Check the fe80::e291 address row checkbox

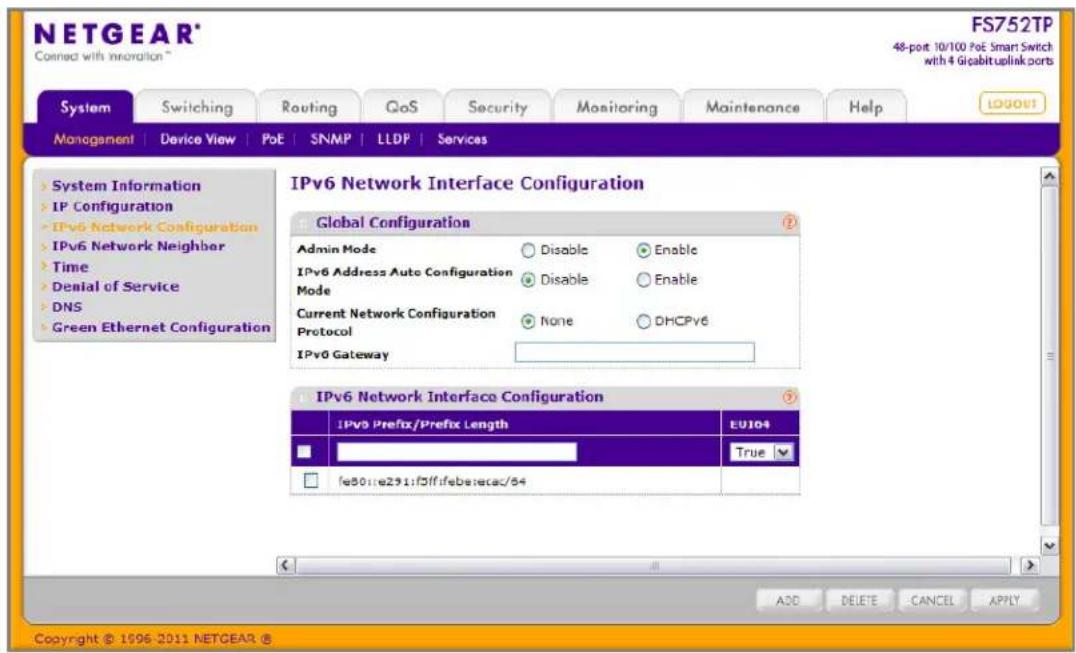pos(310,481)
